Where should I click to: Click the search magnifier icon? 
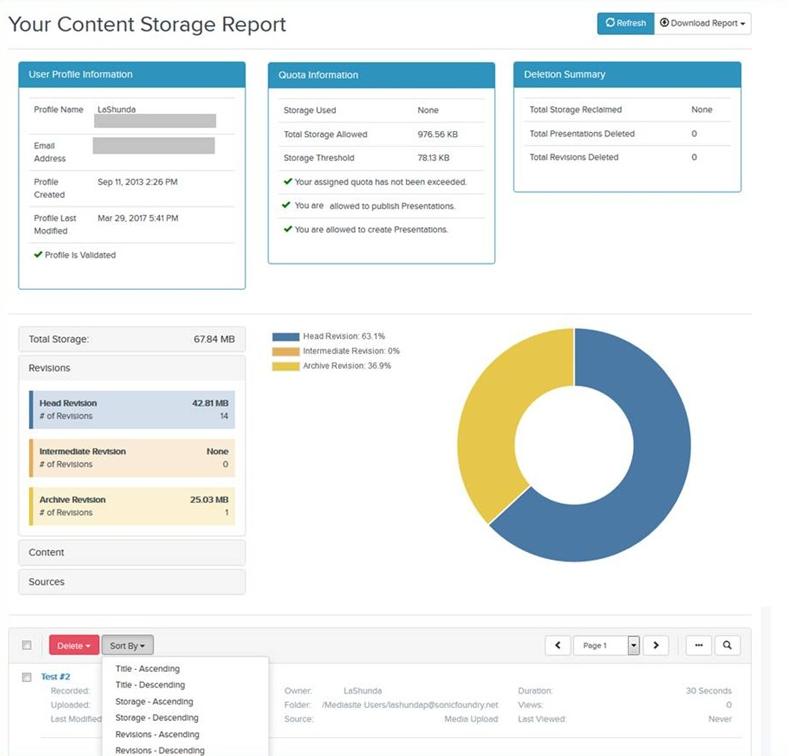[x=728, y=646]
